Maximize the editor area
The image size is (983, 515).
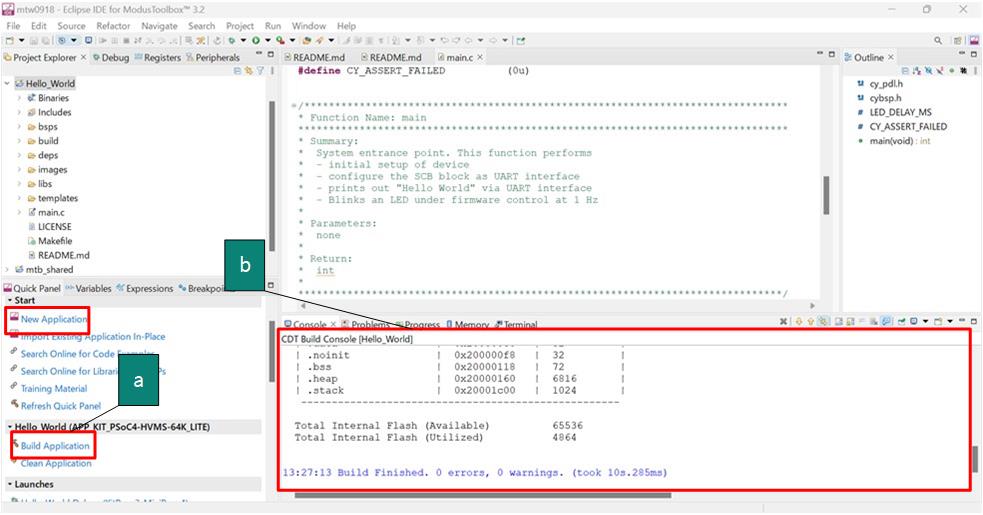832,55
